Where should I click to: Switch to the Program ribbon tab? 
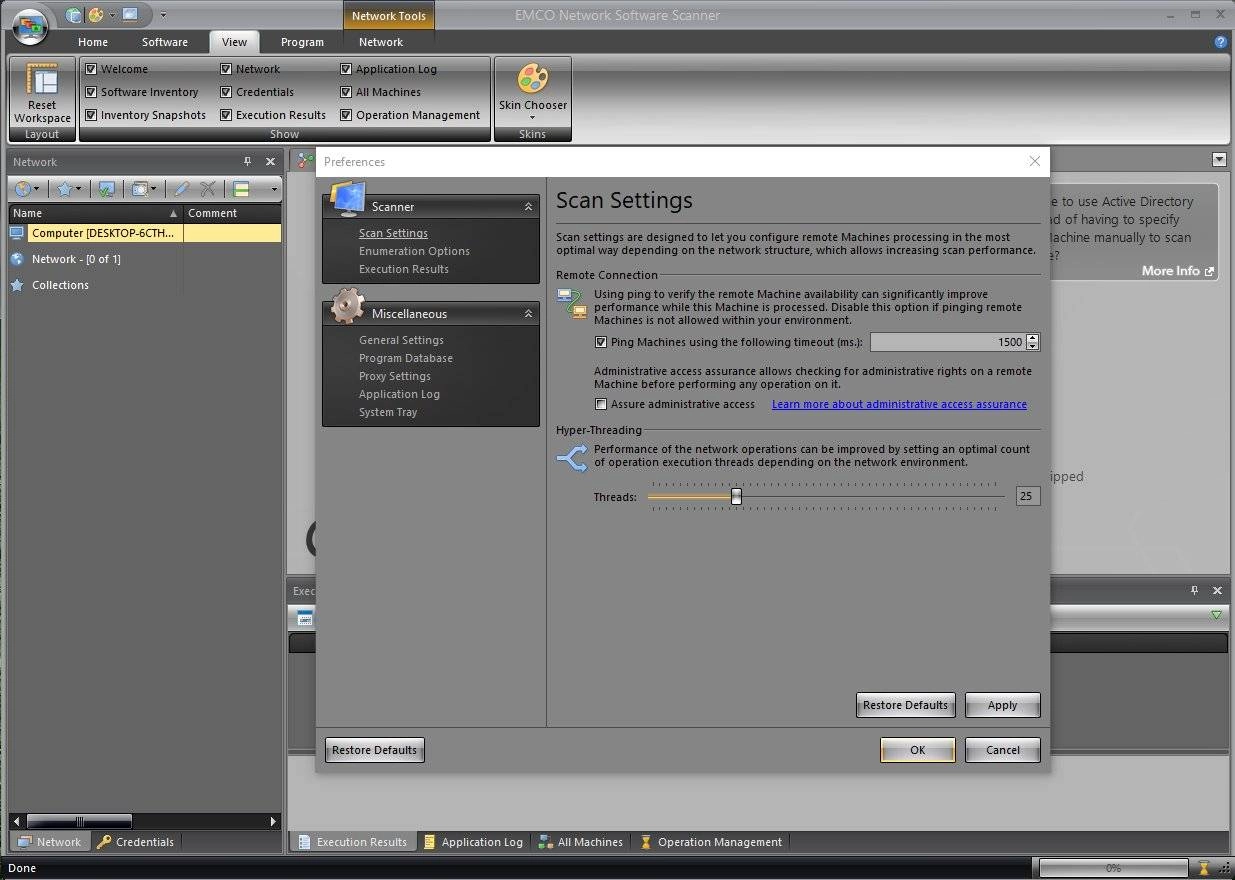coord(302,42)
